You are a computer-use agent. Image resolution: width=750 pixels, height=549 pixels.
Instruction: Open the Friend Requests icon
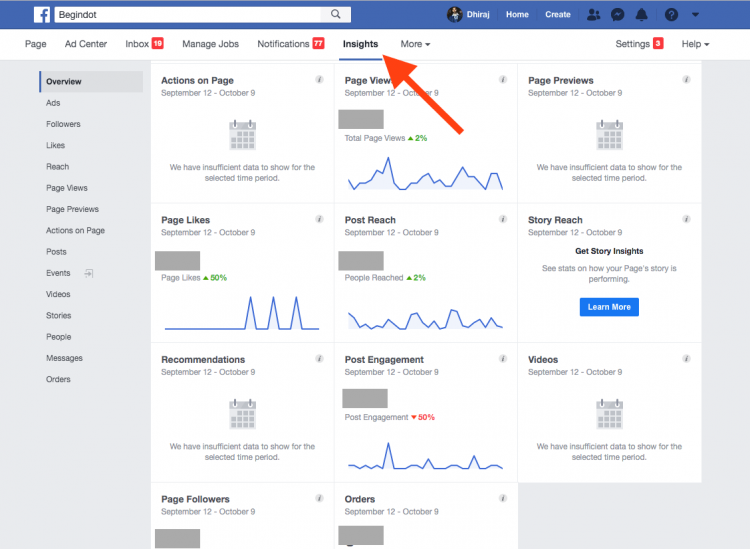(x=594, y=15)
